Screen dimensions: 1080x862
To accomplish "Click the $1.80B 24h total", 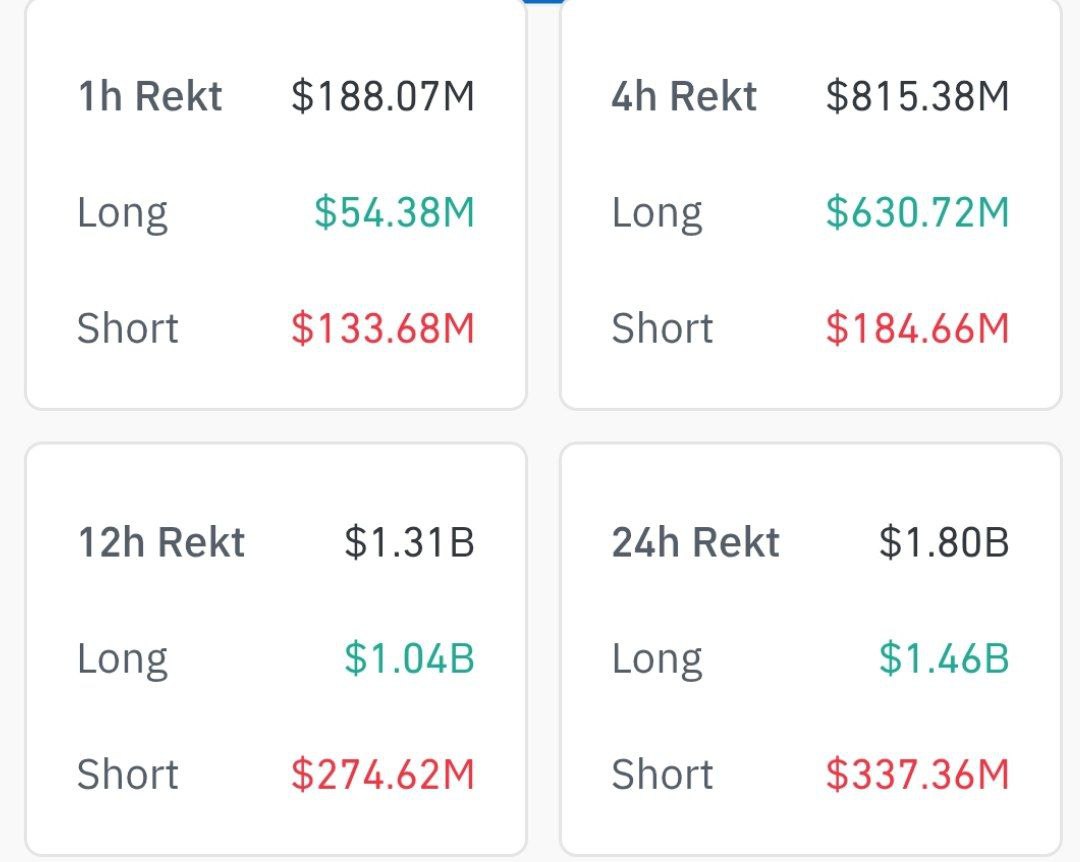I will [x=943, y=543].
